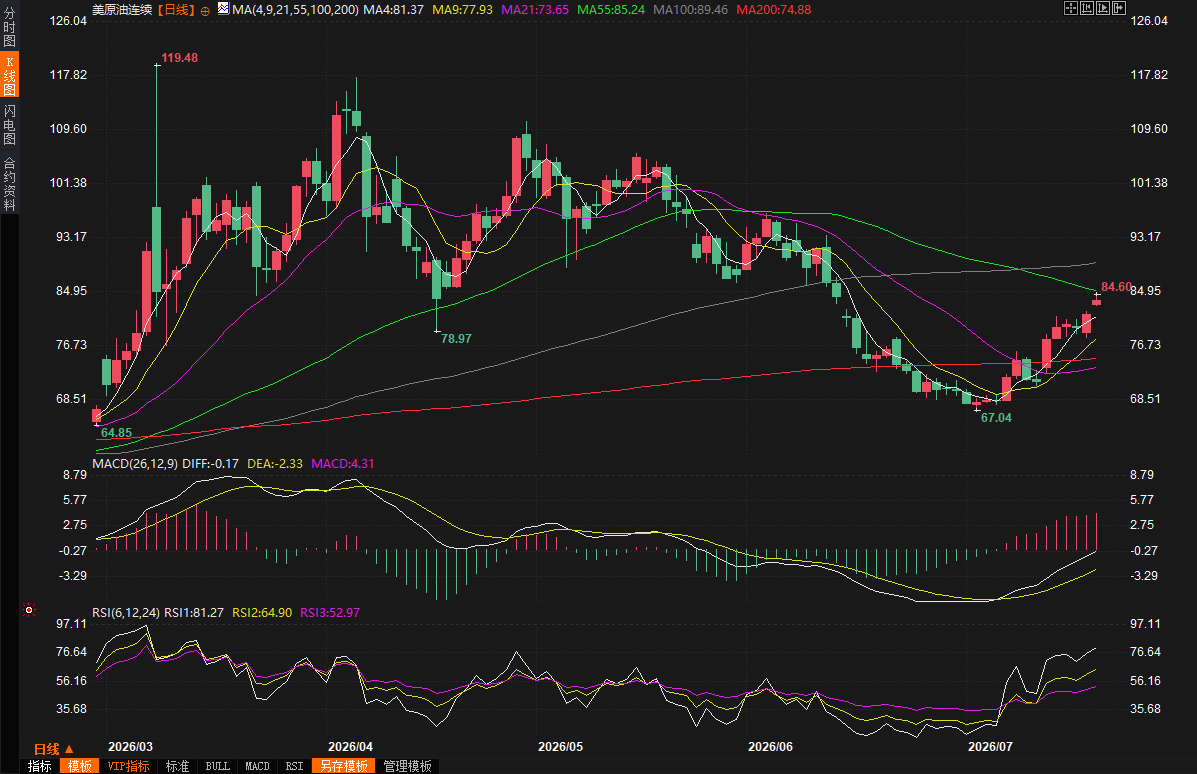Click the 管理模板 manage templates button
Image resolution: width=1197 pixels, height=774 pixels.
click(x=408, y=766)
